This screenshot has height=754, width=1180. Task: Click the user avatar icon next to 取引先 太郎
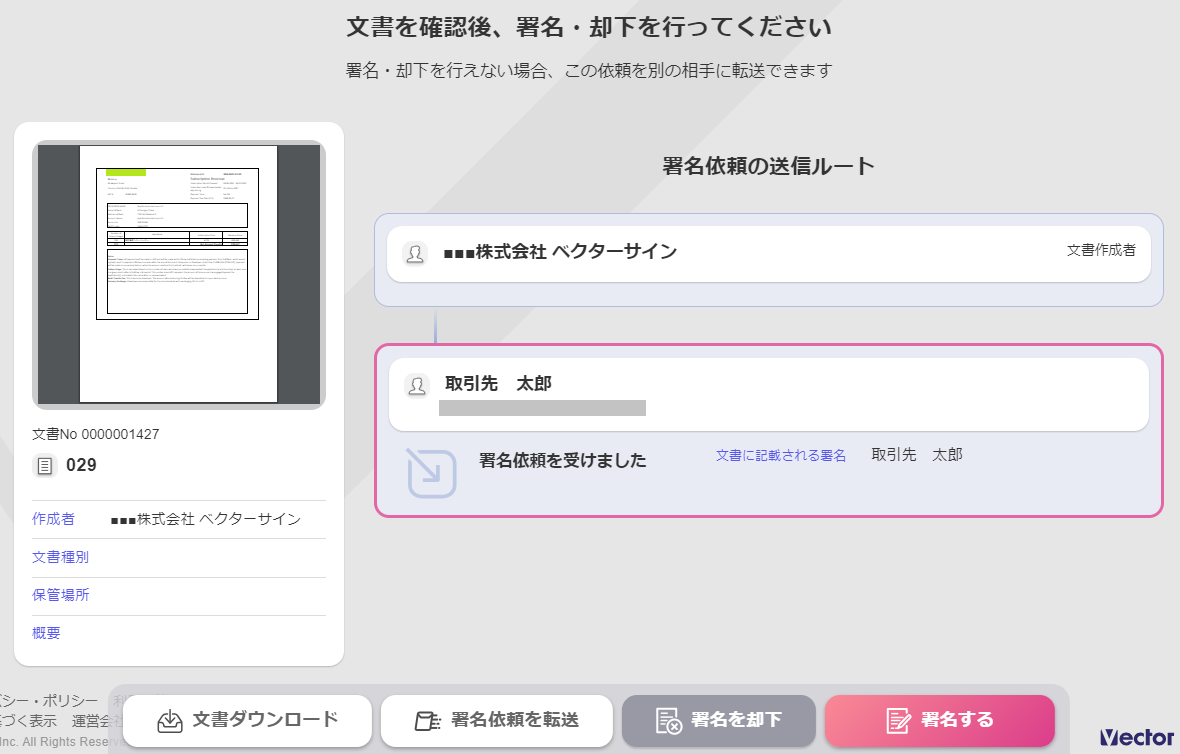point(416,386)
